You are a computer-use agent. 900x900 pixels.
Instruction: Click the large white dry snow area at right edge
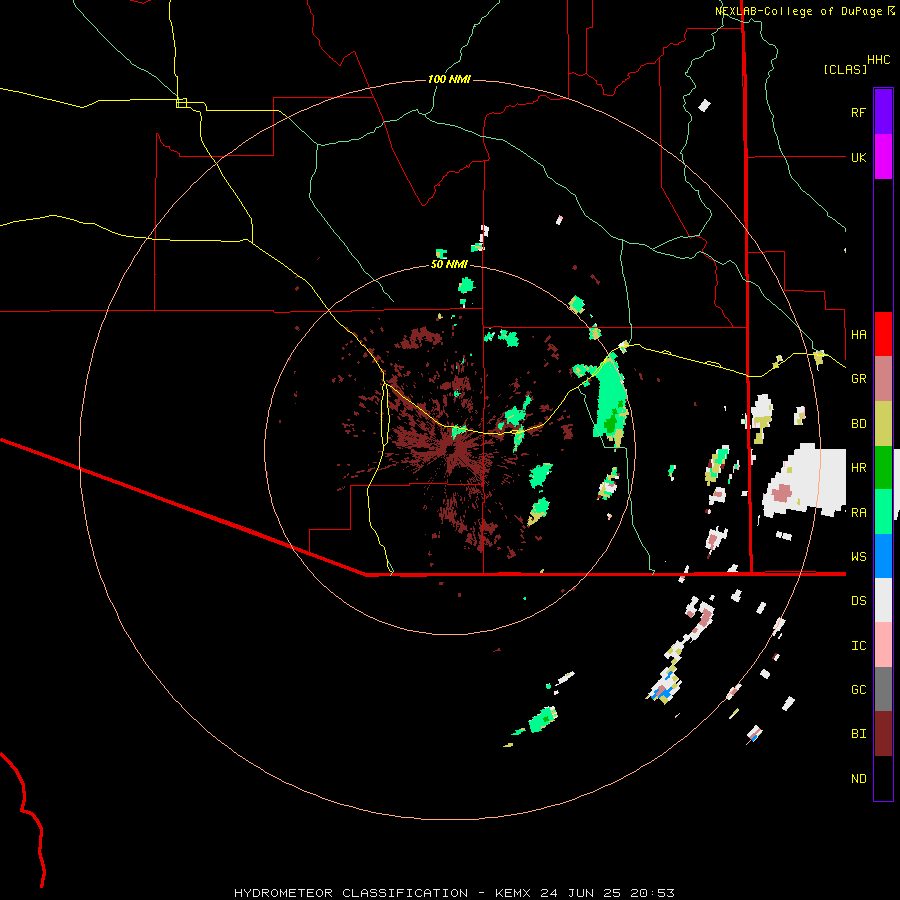click(806, 479)
